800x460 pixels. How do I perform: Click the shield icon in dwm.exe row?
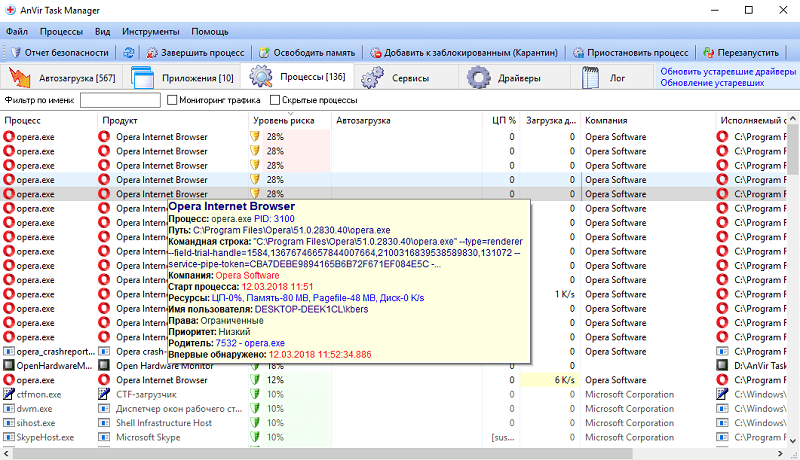[255, 408]
